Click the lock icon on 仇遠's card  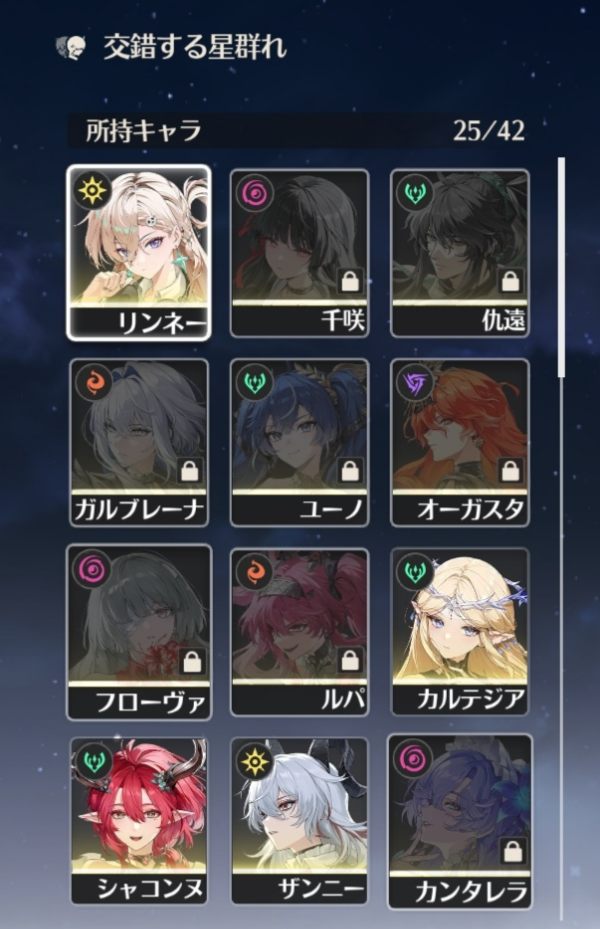click(511, 281)
